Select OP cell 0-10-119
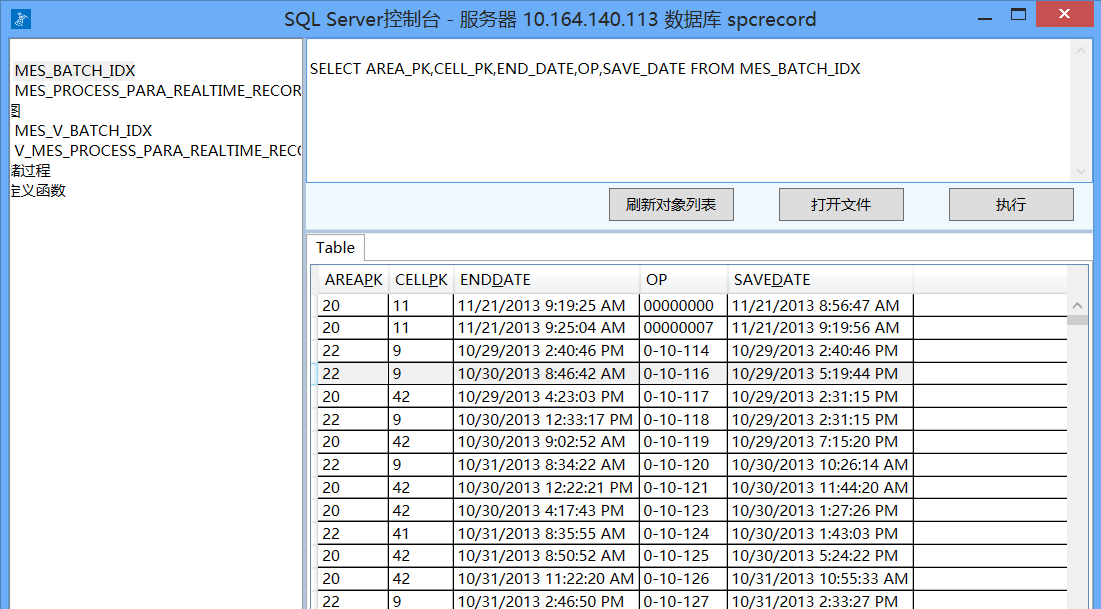1101x609 pixels. coord(683,442)
